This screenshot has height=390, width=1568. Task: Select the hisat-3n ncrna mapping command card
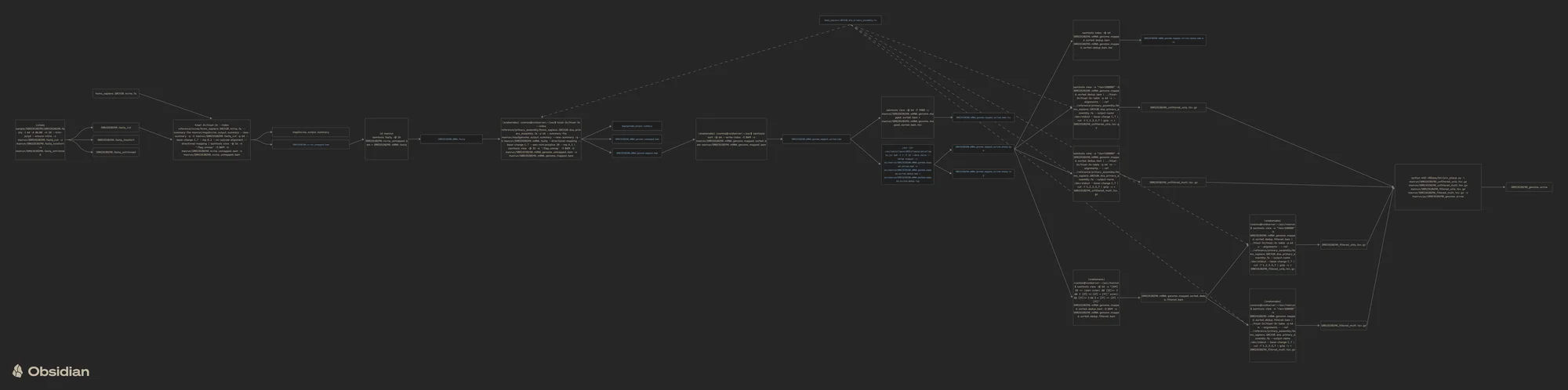(212, 139)
